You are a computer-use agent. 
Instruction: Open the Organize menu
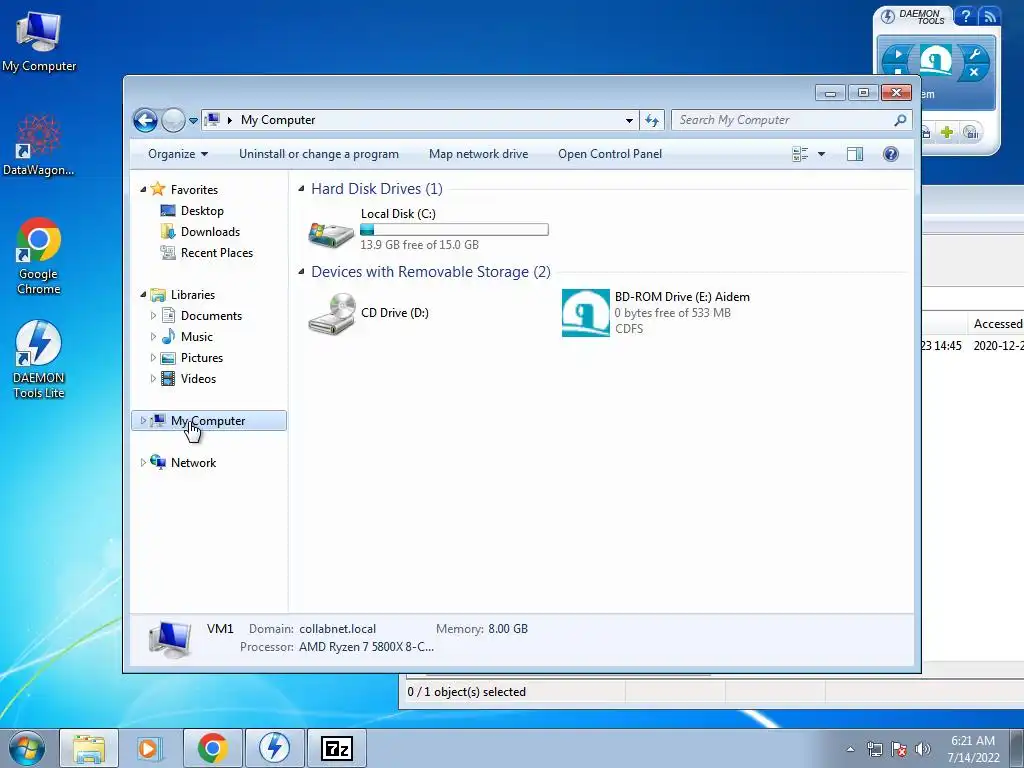(178, 154)
